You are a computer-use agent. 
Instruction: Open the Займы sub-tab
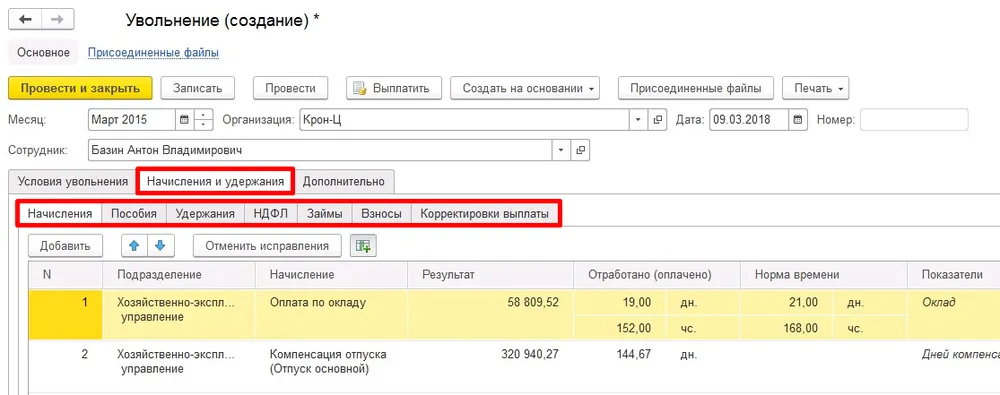(x=325, y=214)
